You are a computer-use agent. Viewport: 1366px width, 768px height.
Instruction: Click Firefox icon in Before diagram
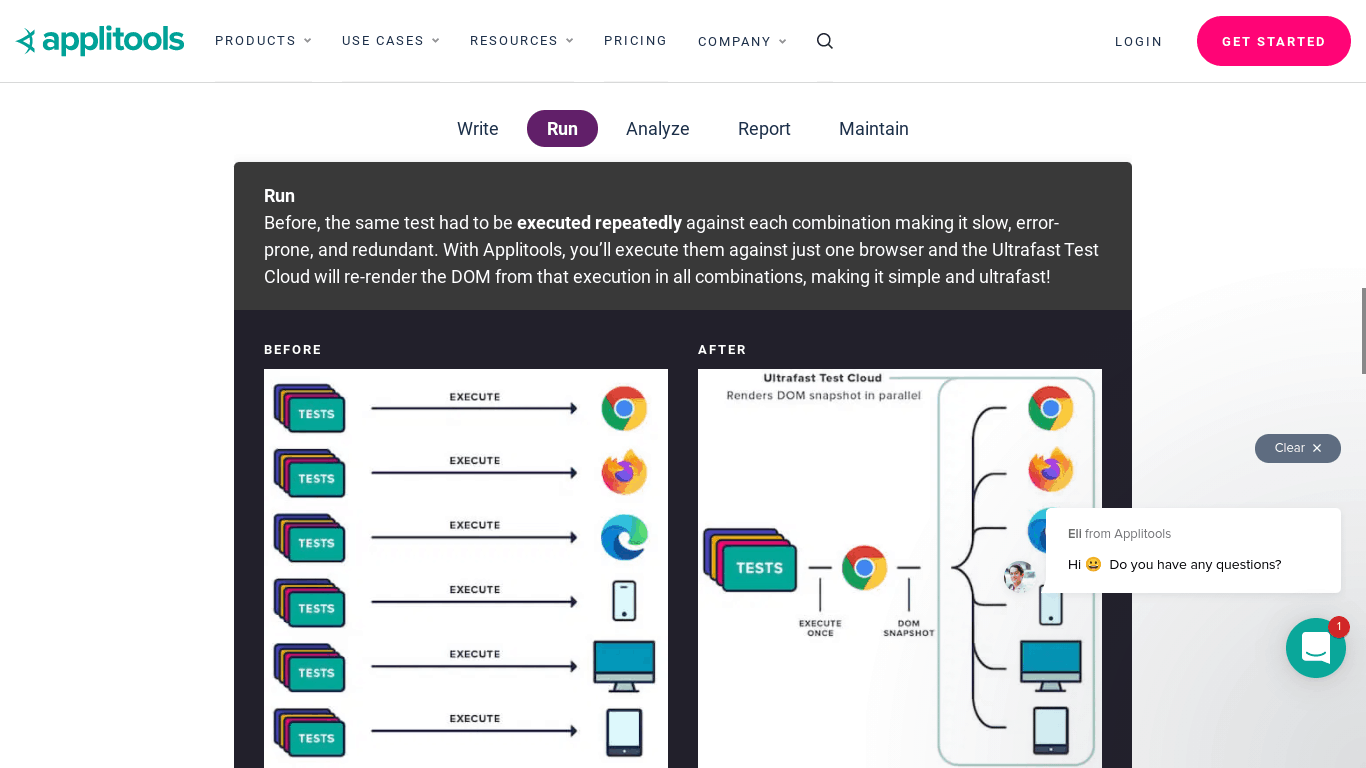click(x=624, y=473)
